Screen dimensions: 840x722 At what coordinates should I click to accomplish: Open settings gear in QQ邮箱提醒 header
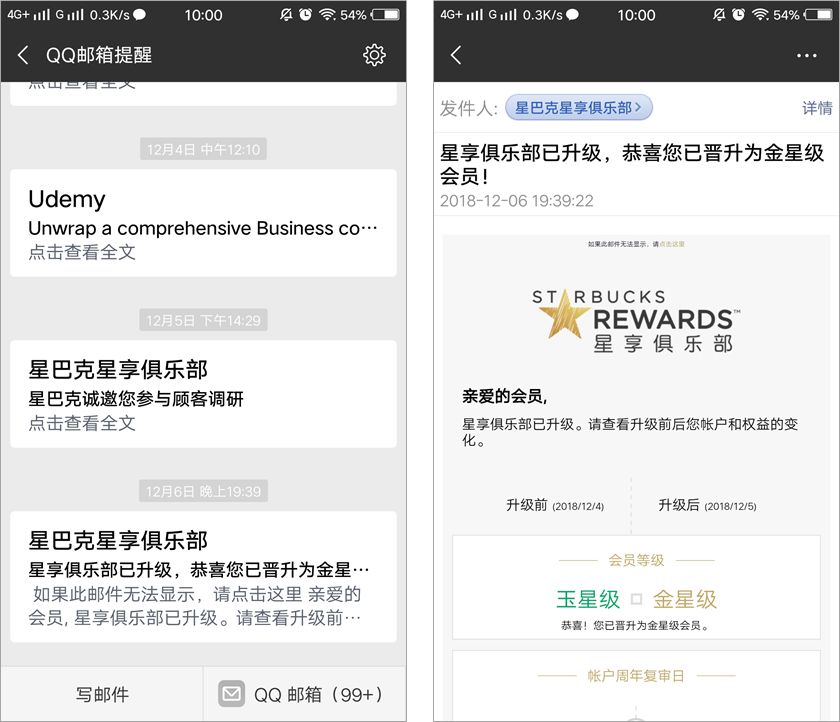coord(374,55)
